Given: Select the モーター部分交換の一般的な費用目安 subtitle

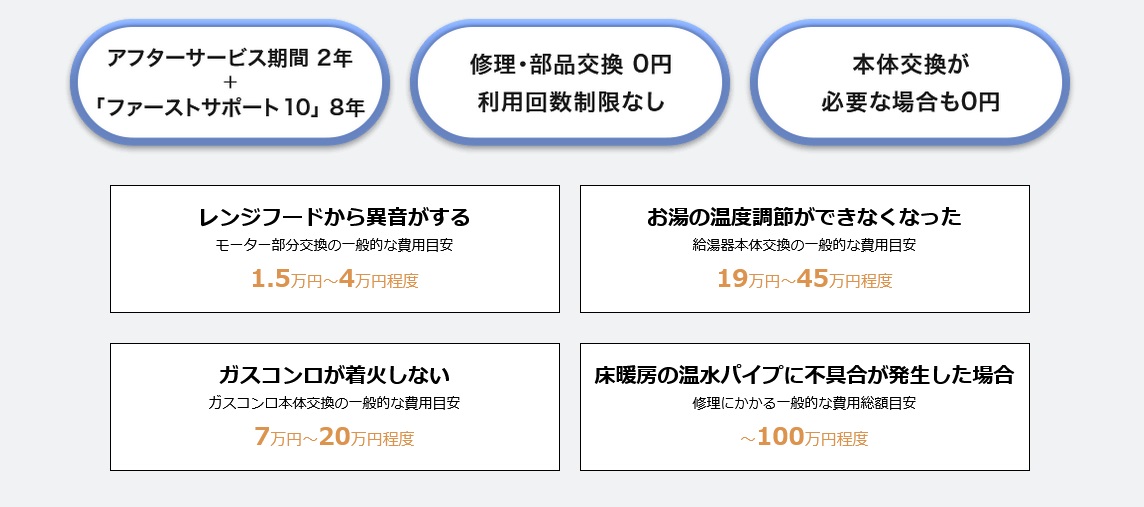Looking at the screenshot, I should [x=334, y=245].
